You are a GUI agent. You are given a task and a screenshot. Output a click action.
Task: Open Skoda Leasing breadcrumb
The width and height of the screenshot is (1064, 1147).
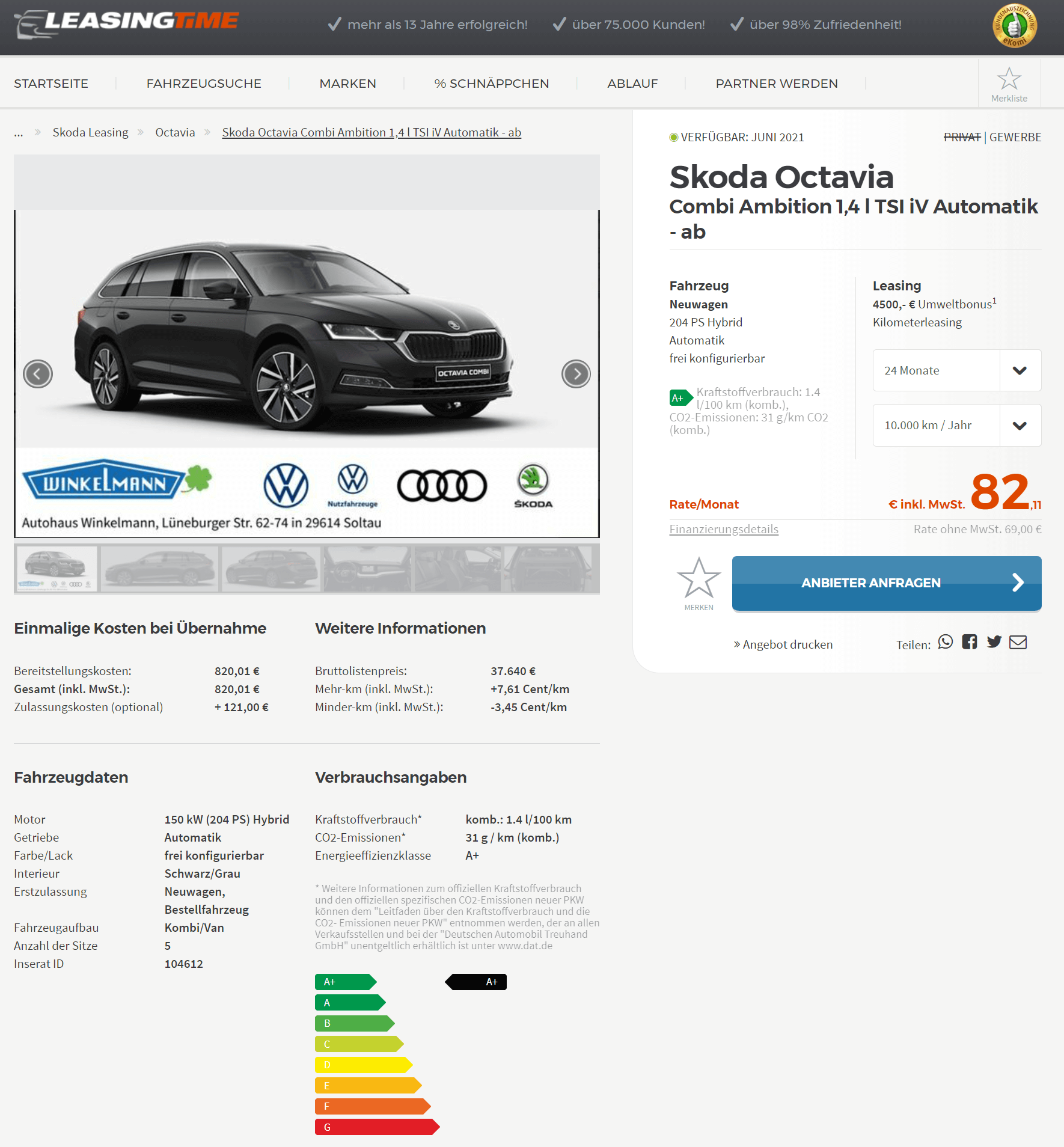tap(90, 132)
